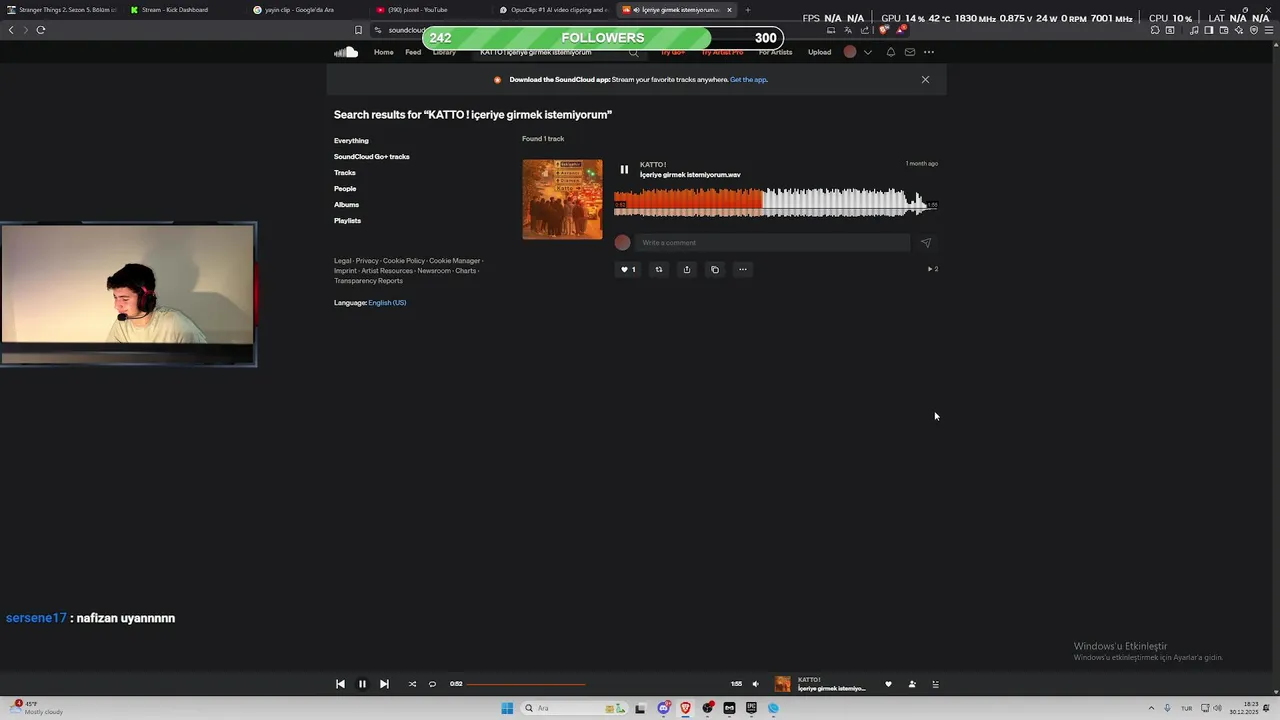Go to SoundCloud Home tab
This screenshot has width=1280, height=720.
click(x=384, y=52)
